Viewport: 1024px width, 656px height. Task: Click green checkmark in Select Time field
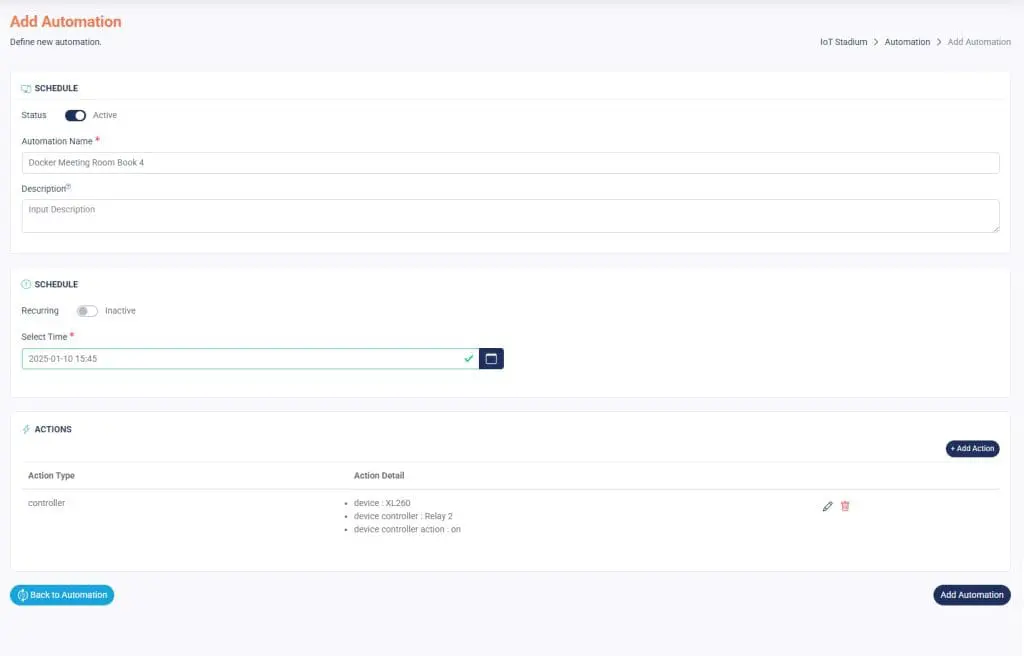click(469, 359)
